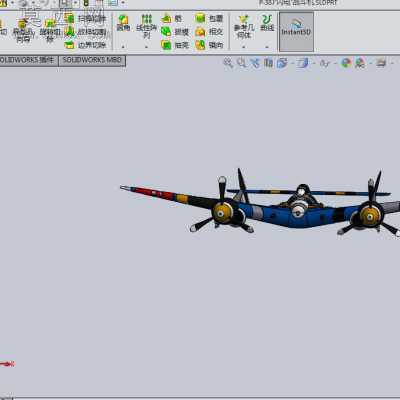
Task: Expand the Fillet dropdown arrow
Action: coord(123,47)
